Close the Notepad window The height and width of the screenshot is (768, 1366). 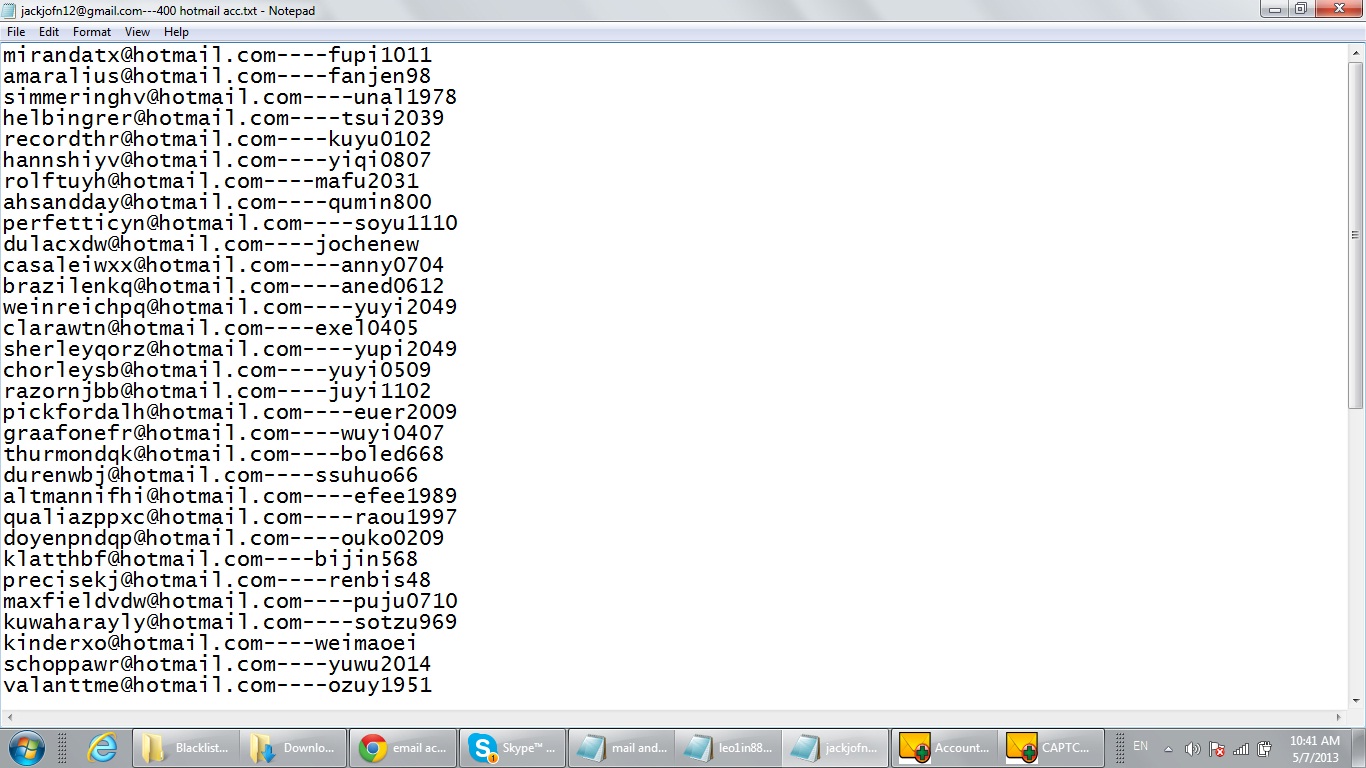(x=1338, y=9)
